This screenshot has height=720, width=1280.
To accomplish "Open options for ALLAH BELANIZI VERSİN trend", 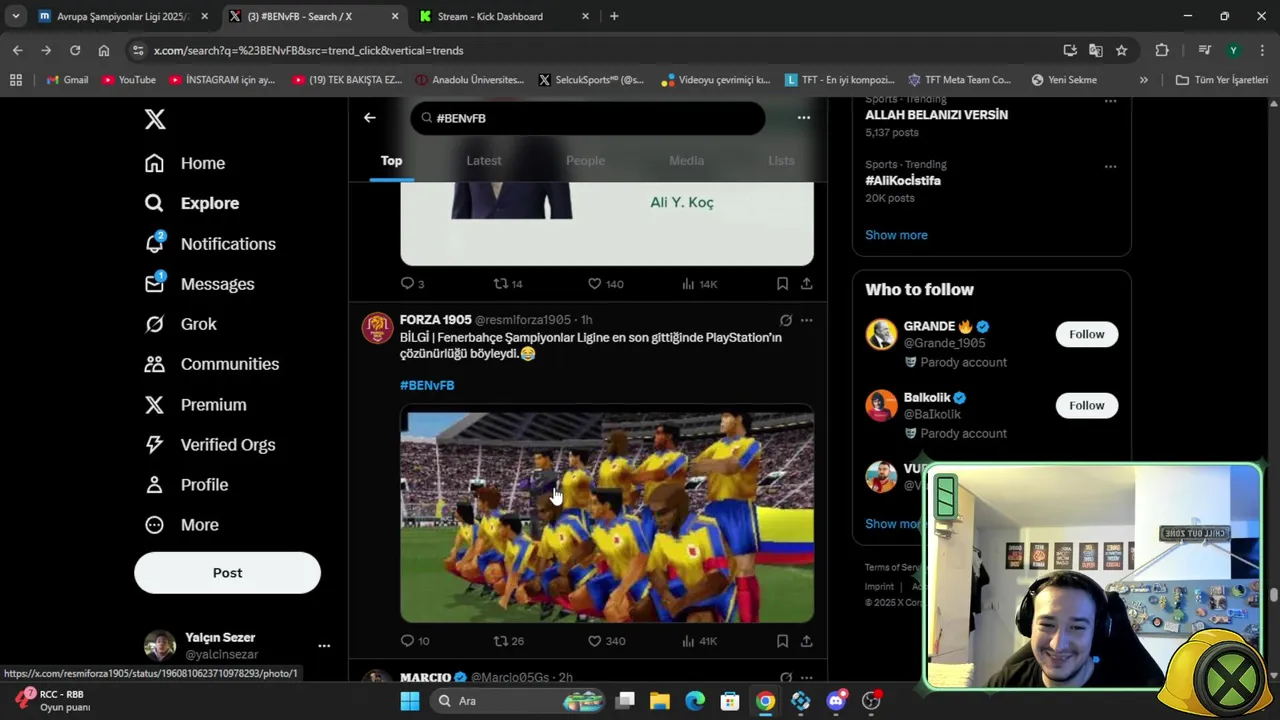I will pos(1110,101).
